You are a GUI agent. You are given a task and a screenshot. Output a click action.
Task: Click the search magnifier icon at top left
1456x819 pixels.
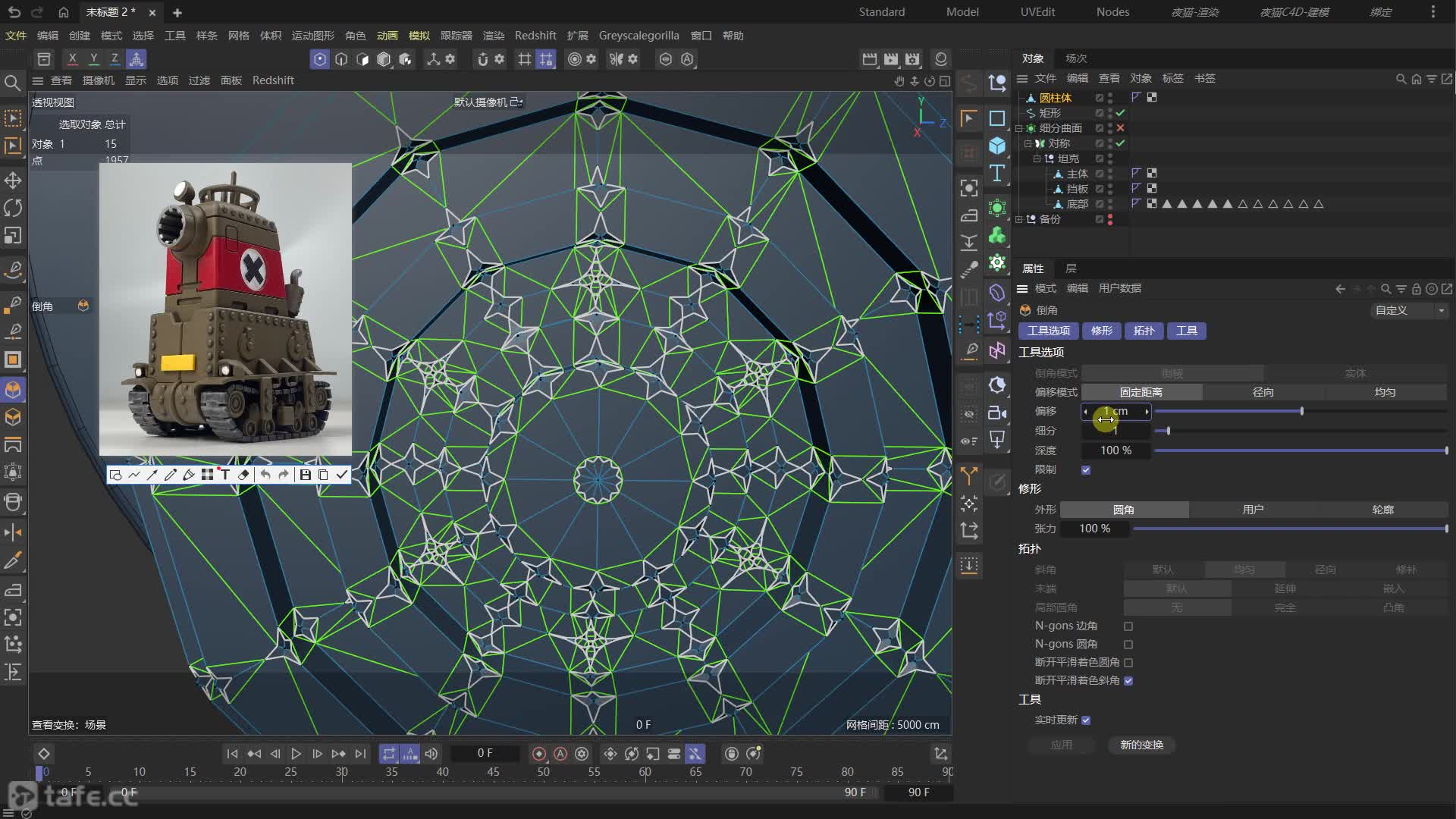pos(12,83)
